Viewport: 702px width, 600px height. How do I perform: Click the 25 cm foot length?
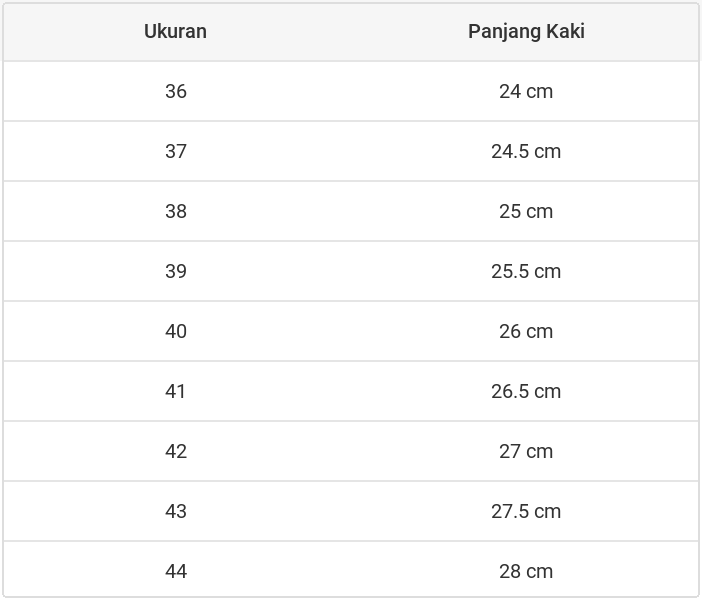click(x=526, y=211)
